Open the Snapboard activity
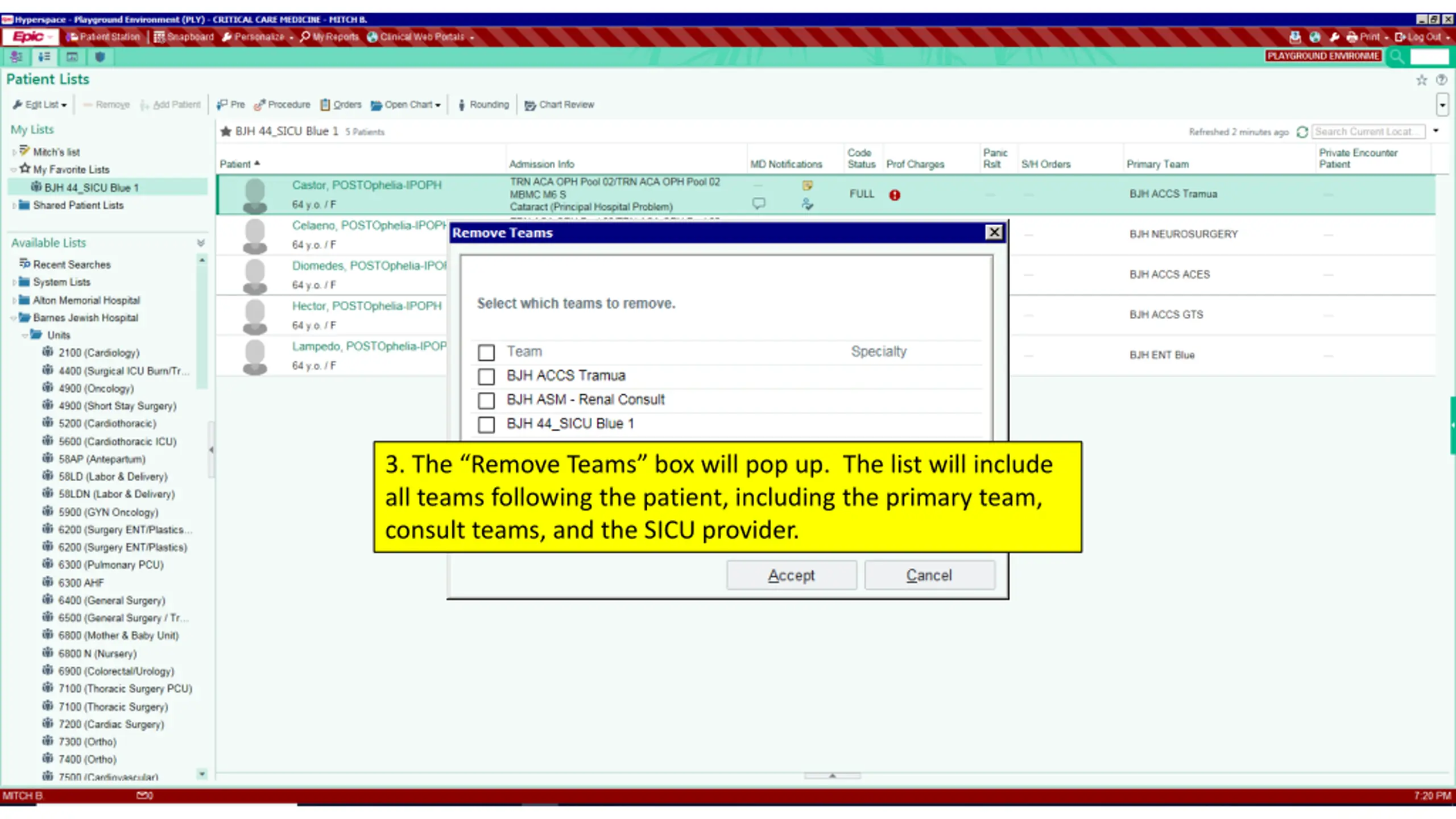 pos(184,37)
